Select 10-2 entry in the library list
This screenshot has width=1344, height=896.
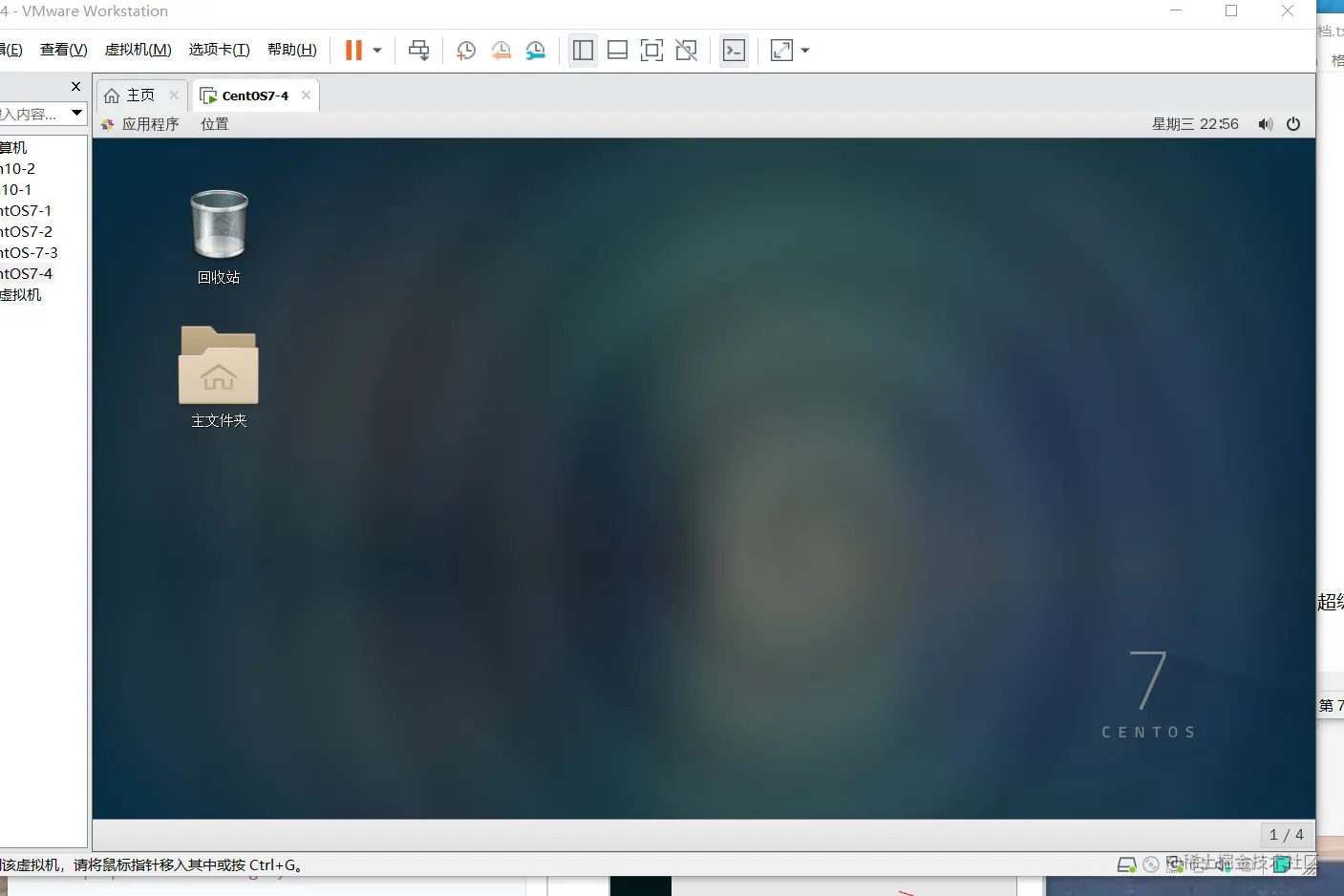pos(18,168)
